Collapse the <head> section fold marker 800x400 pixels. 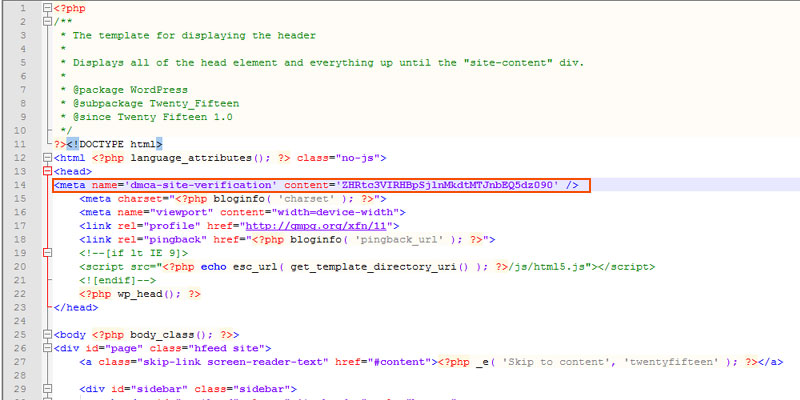coord(47,171)
